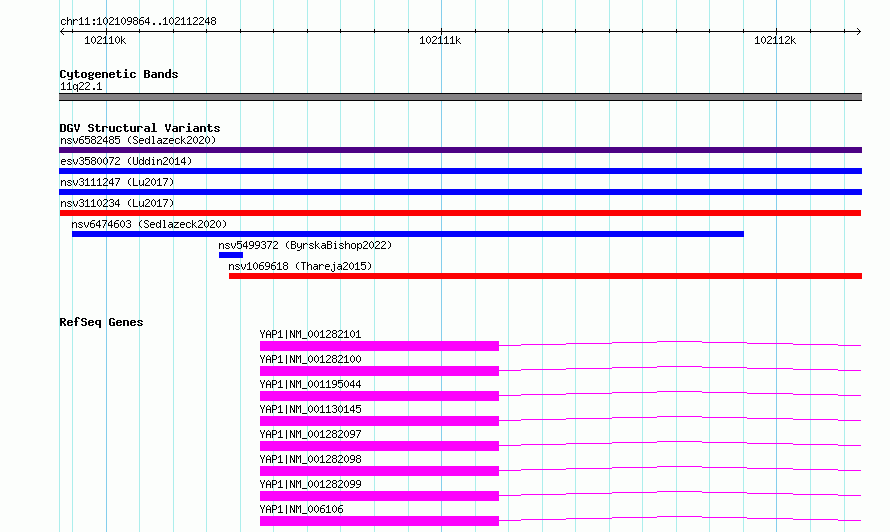Click the nsv1069618 (Thareja2015) red bar
890x532 pixels.
pyautogui.click(x=545, y=276)
